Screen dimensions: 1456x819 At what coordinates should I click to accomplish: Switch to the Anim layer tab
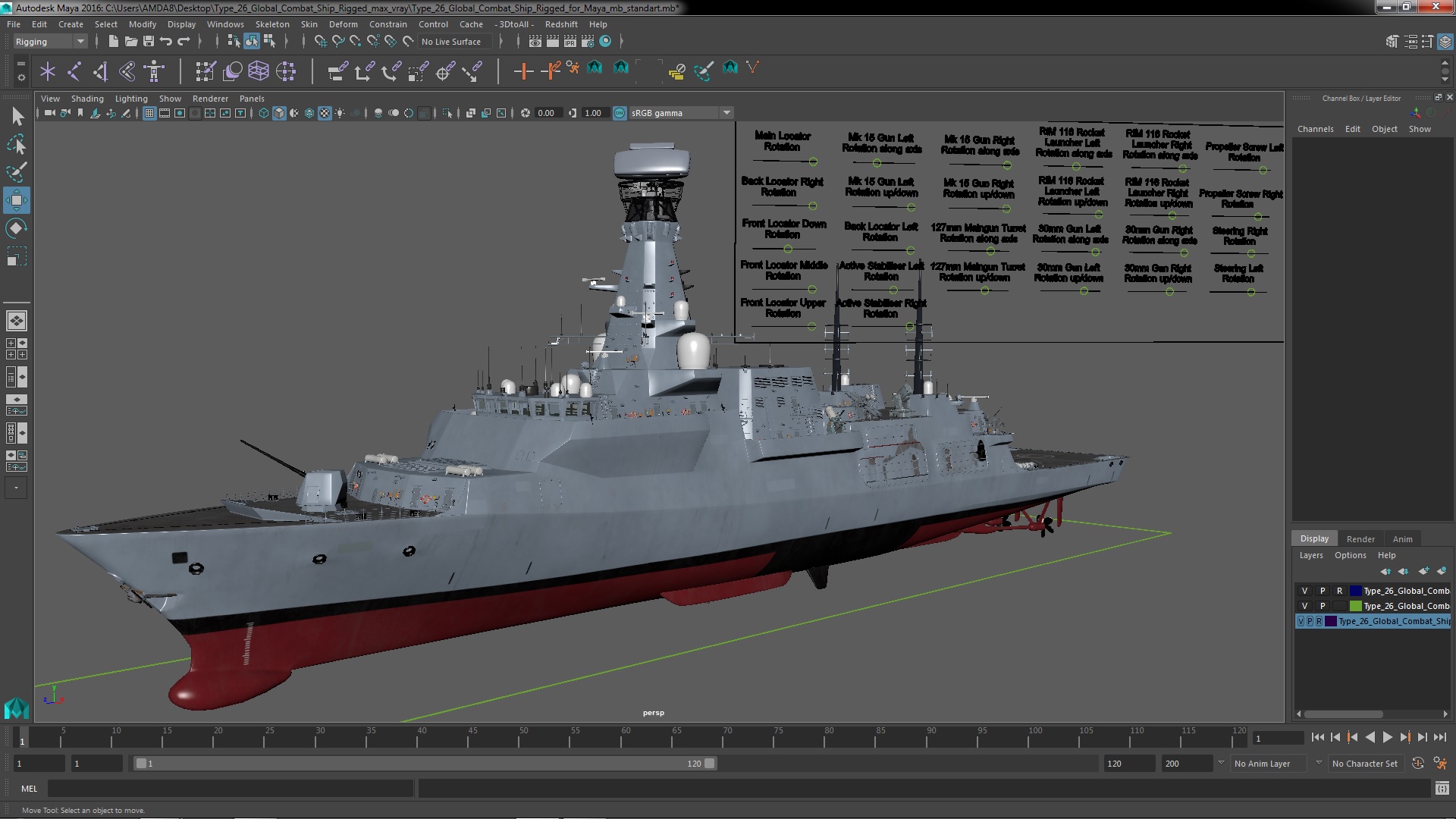click(x=1402, y=539)
